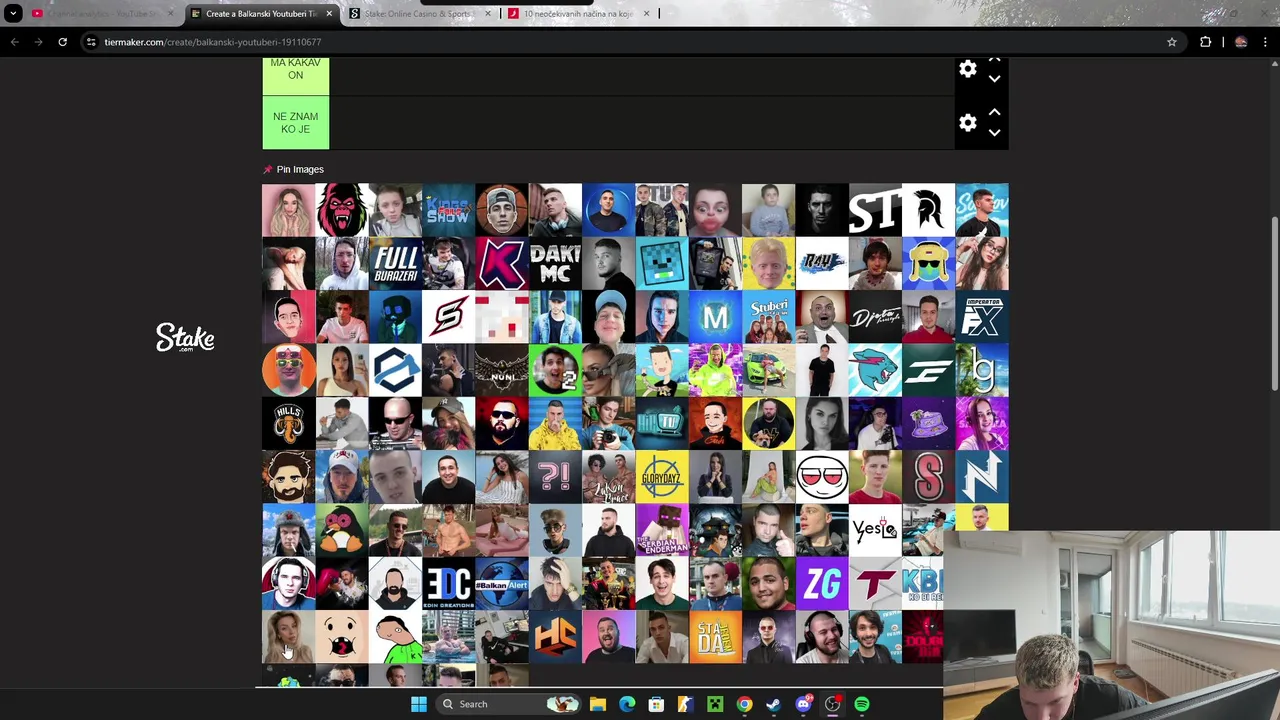The image size is (1280, 720).
Task: Go back in browser history
Action: pos(14,42)
